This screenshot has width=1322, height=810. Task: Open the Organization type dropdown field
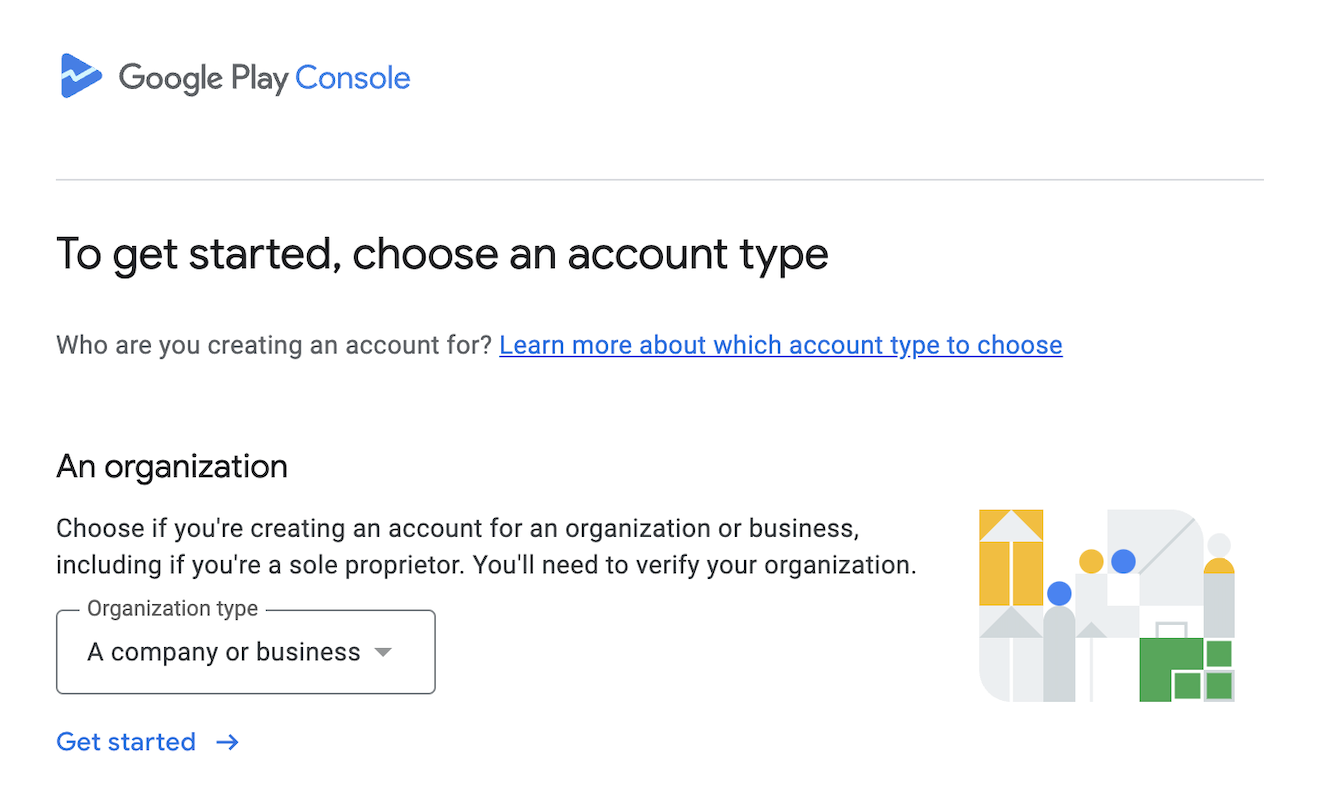pyautogui.click(x=246, y=652)
